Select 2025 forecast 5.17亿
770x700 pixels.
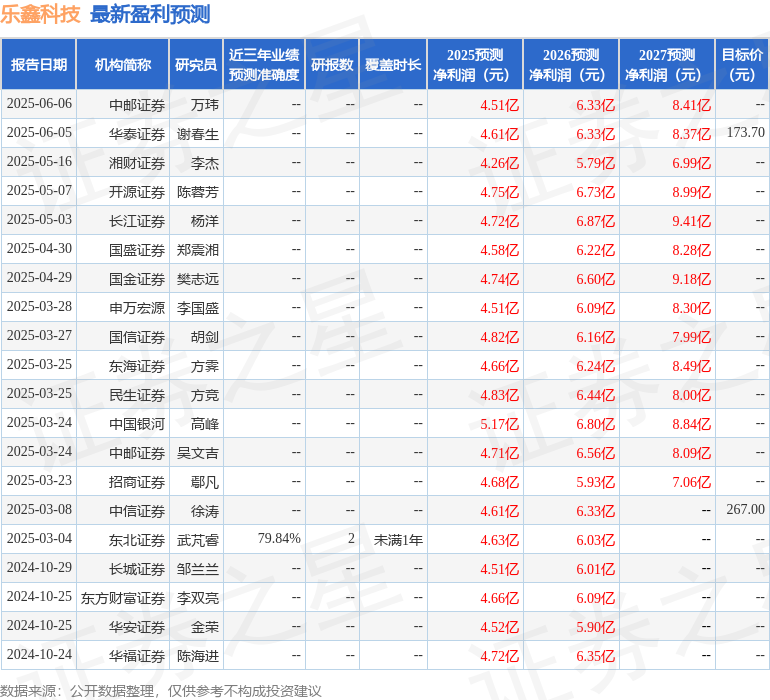(x=499, y=424)
